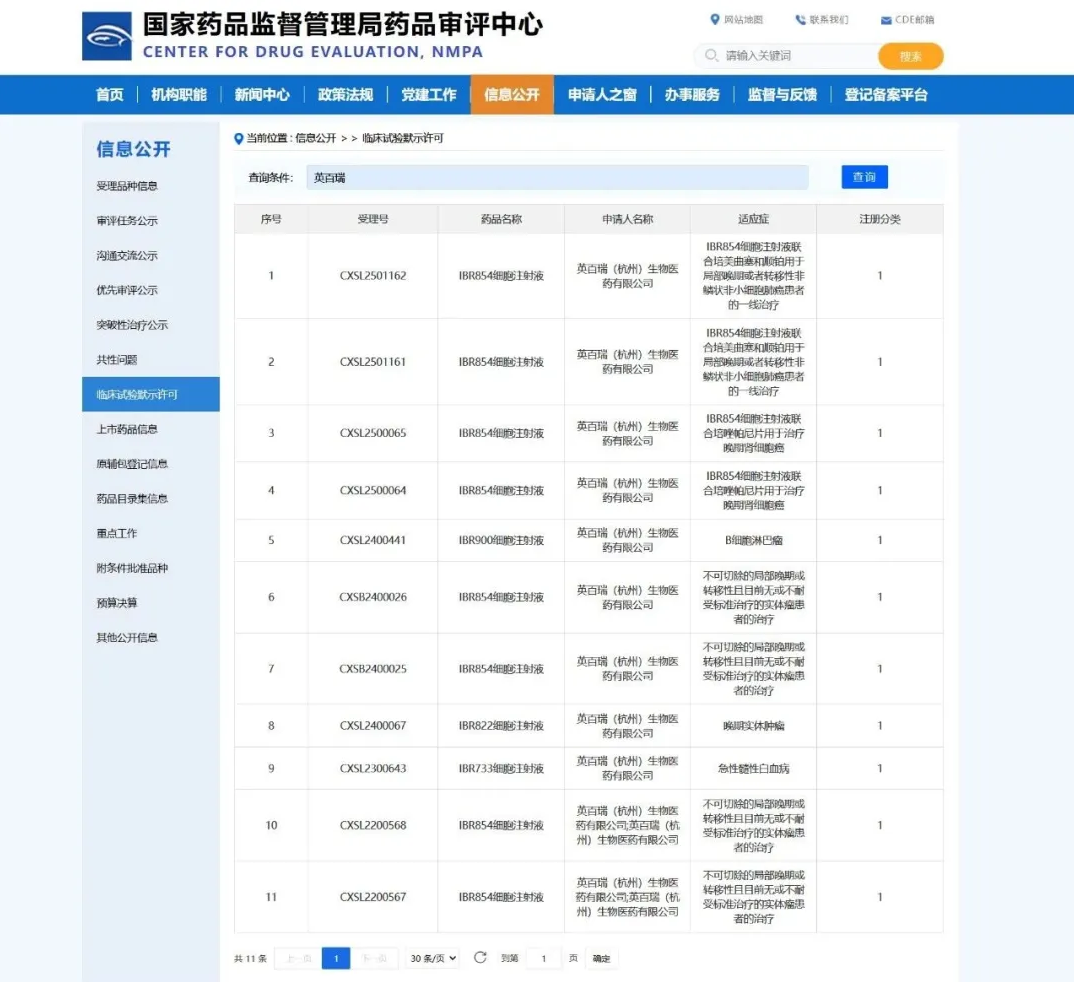Select the 信息公开 nav tab
This screenshot has height=982, width=1074.
coord(512,95)
